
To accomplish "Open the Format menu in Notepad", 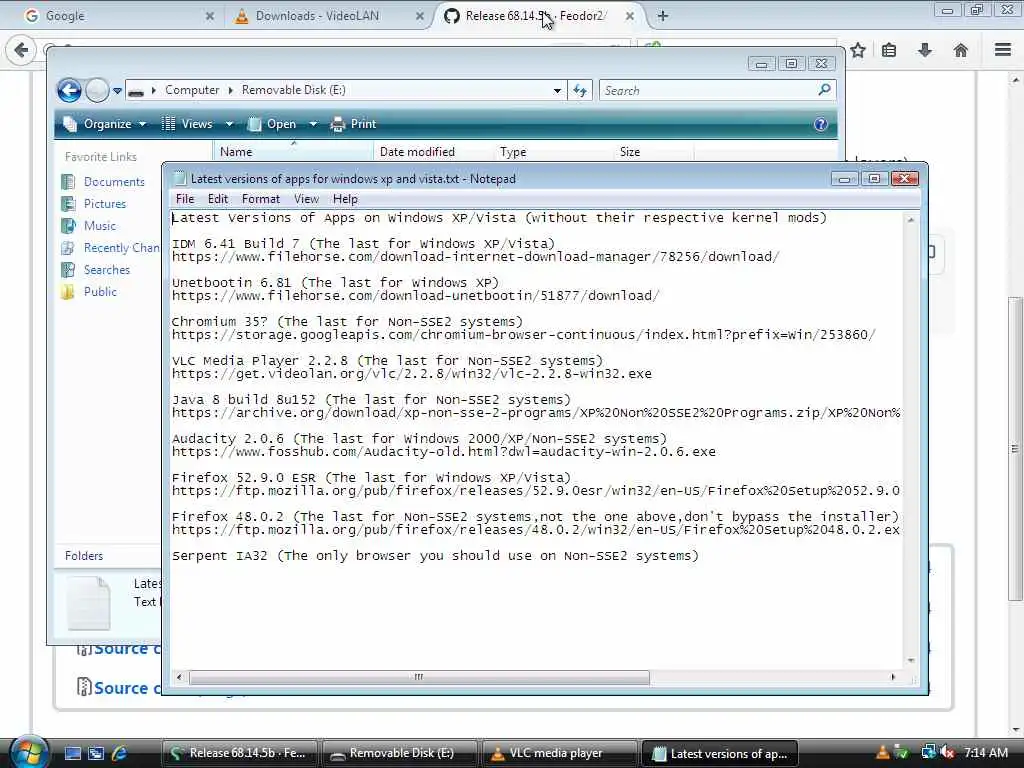I will pos(261,199).
